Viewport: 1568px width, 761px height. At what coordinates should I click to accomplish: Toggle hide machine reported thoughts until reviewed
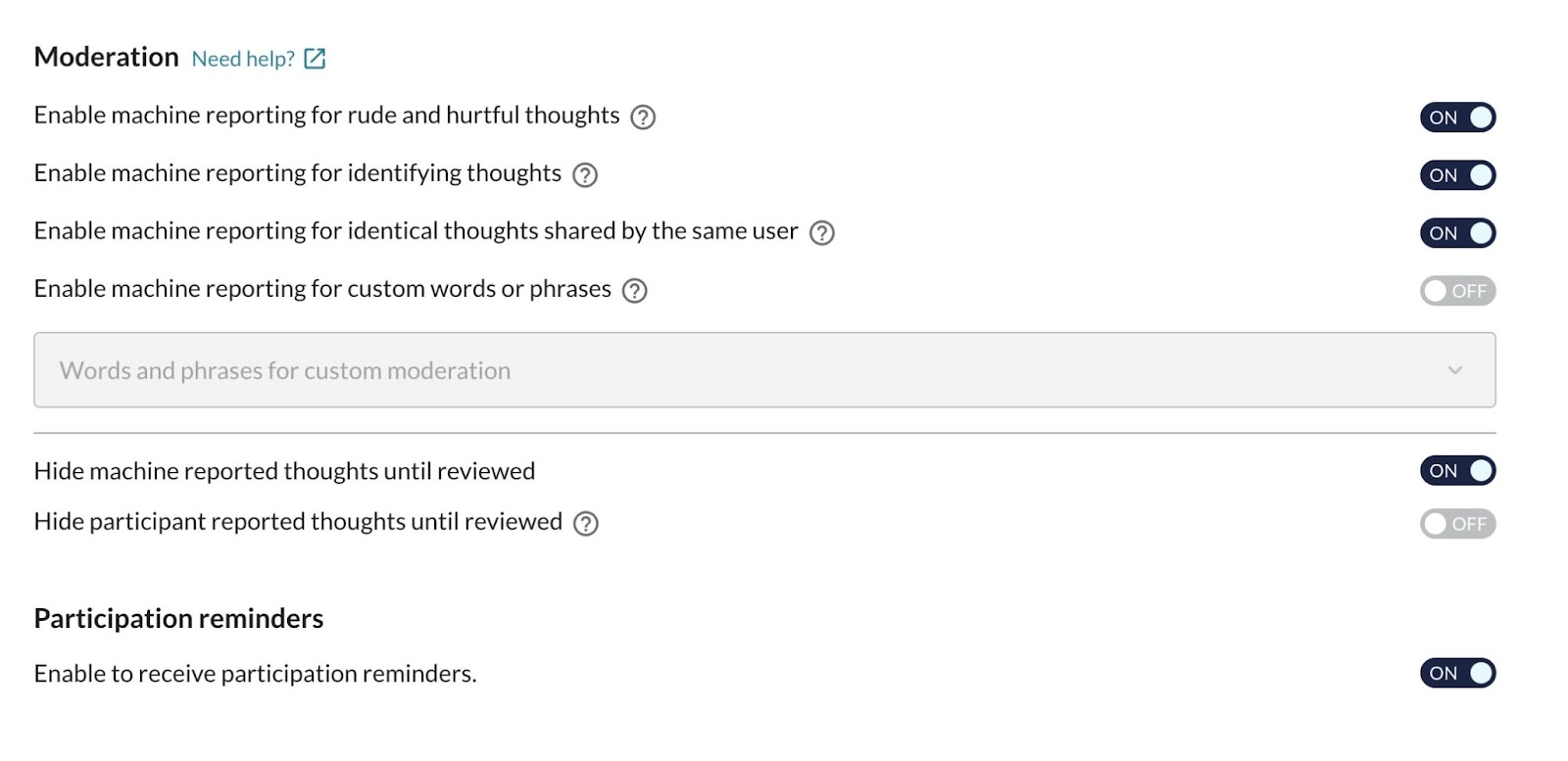[1457, 471]
